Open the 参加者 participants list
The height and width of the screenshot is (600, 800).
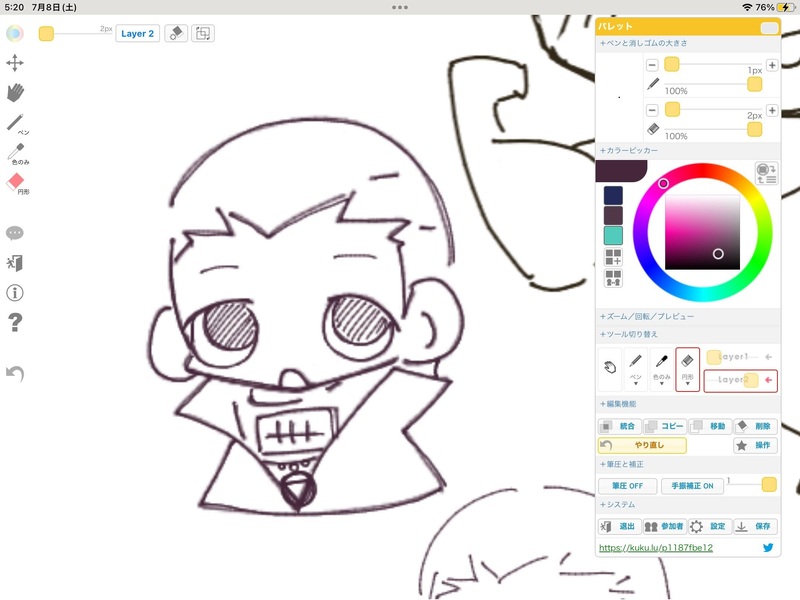pyautogui.click(x=665, y=527)
